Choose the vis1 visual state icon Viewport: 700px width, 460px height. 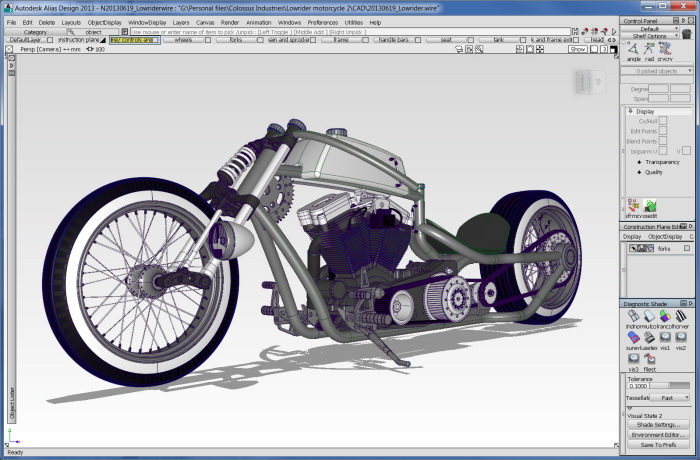(x=665, y=338)
